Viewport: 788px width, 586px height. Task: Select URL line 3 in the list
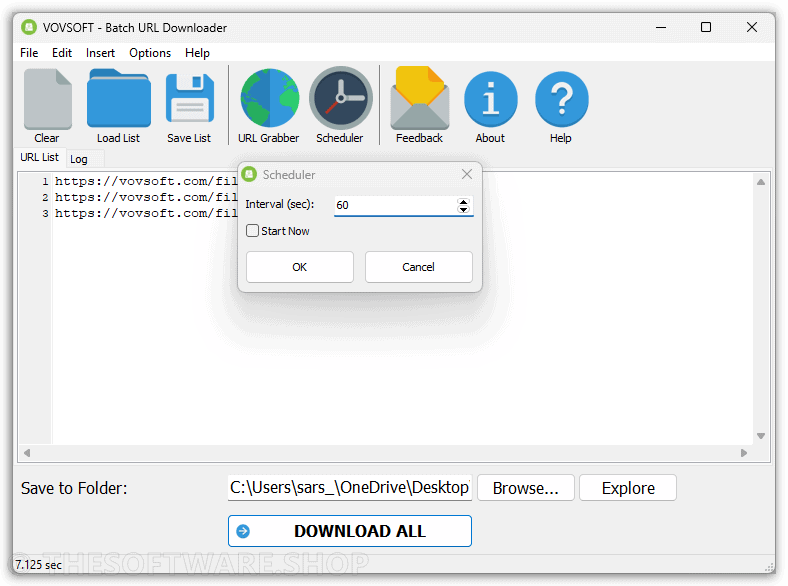coord(146,213)
